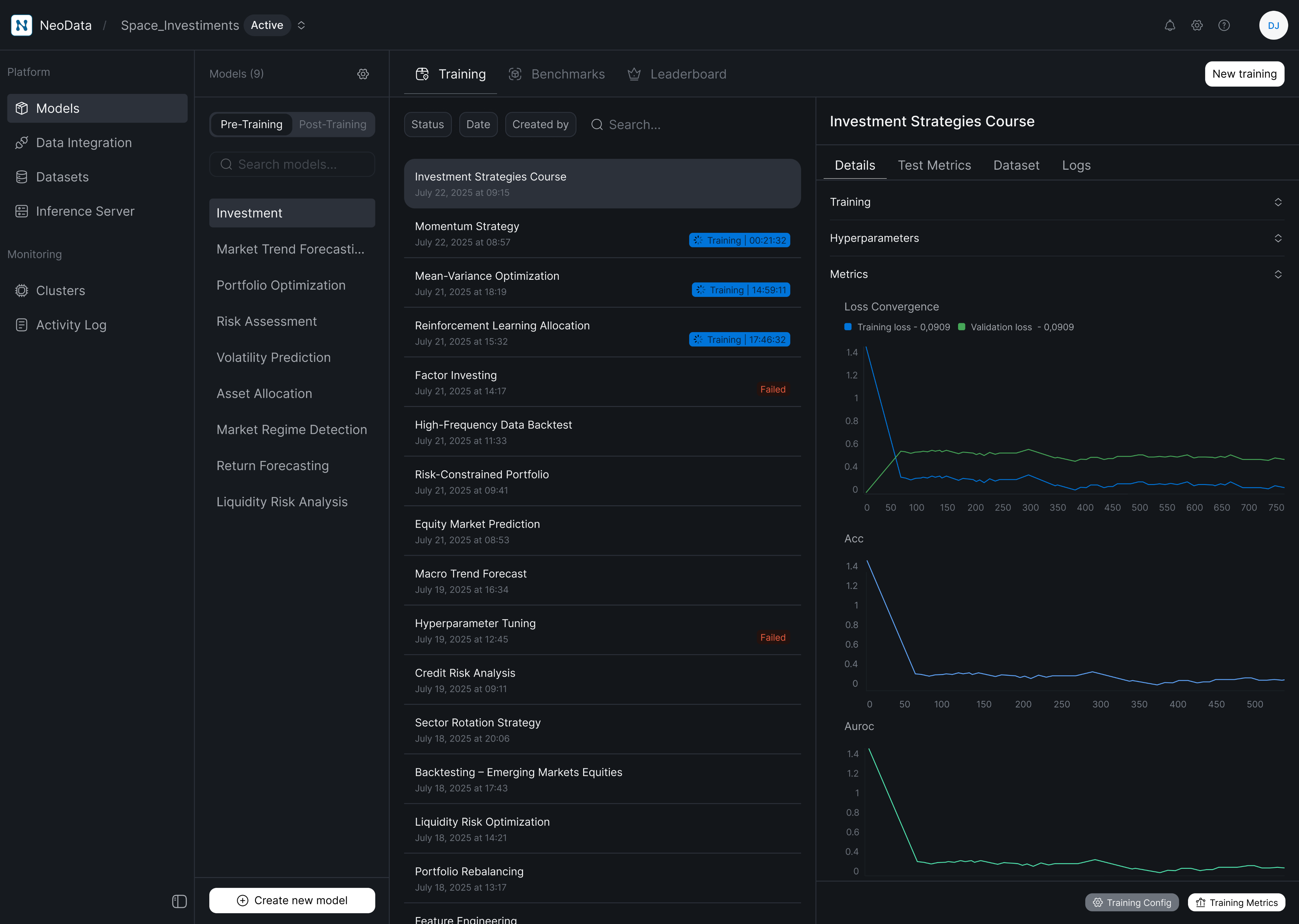Open Clusters from the sidebar
Viewport: 1299px width, 924px height.
[x=60, y=291]
